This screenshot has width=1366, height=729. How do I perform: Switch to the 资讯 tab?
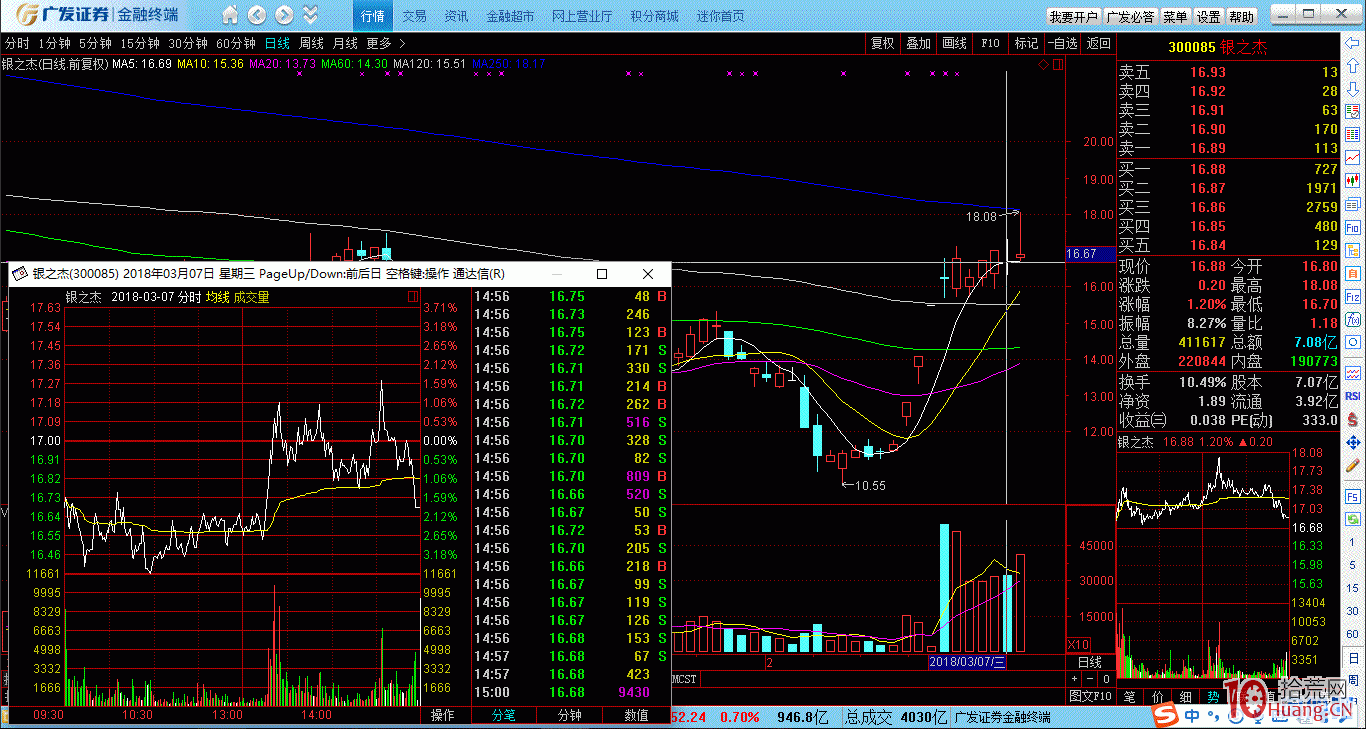(x=456, y=16)
